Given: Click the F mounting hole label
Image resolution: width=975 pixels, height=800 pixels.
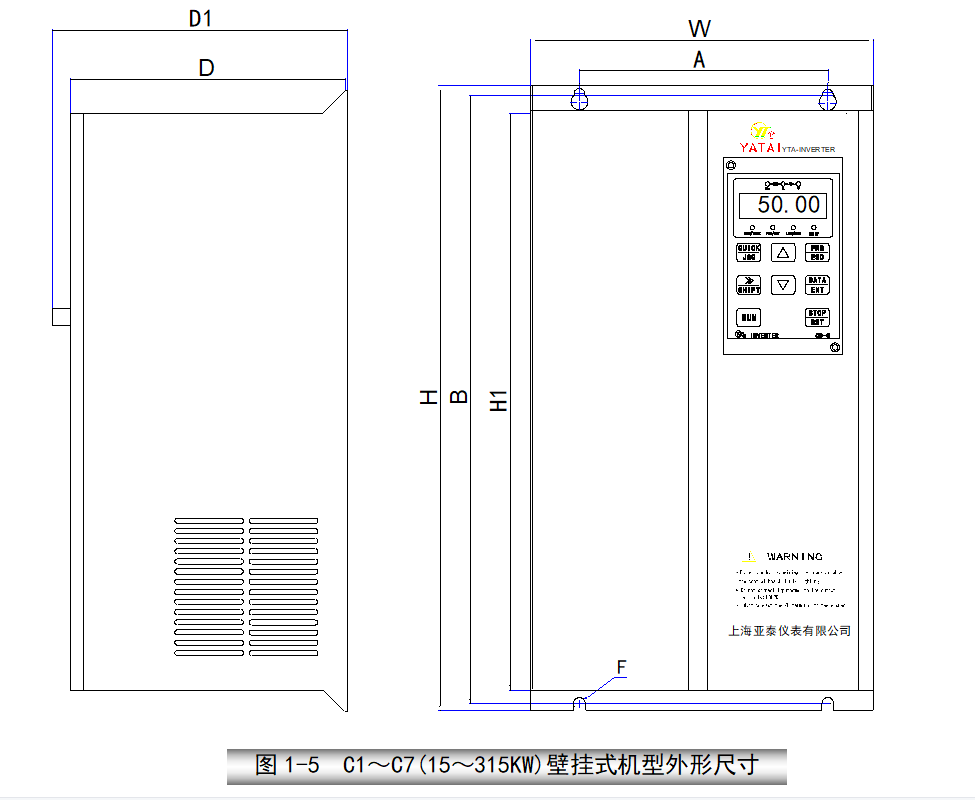Looking at the screenshot, I should [620, 667].
